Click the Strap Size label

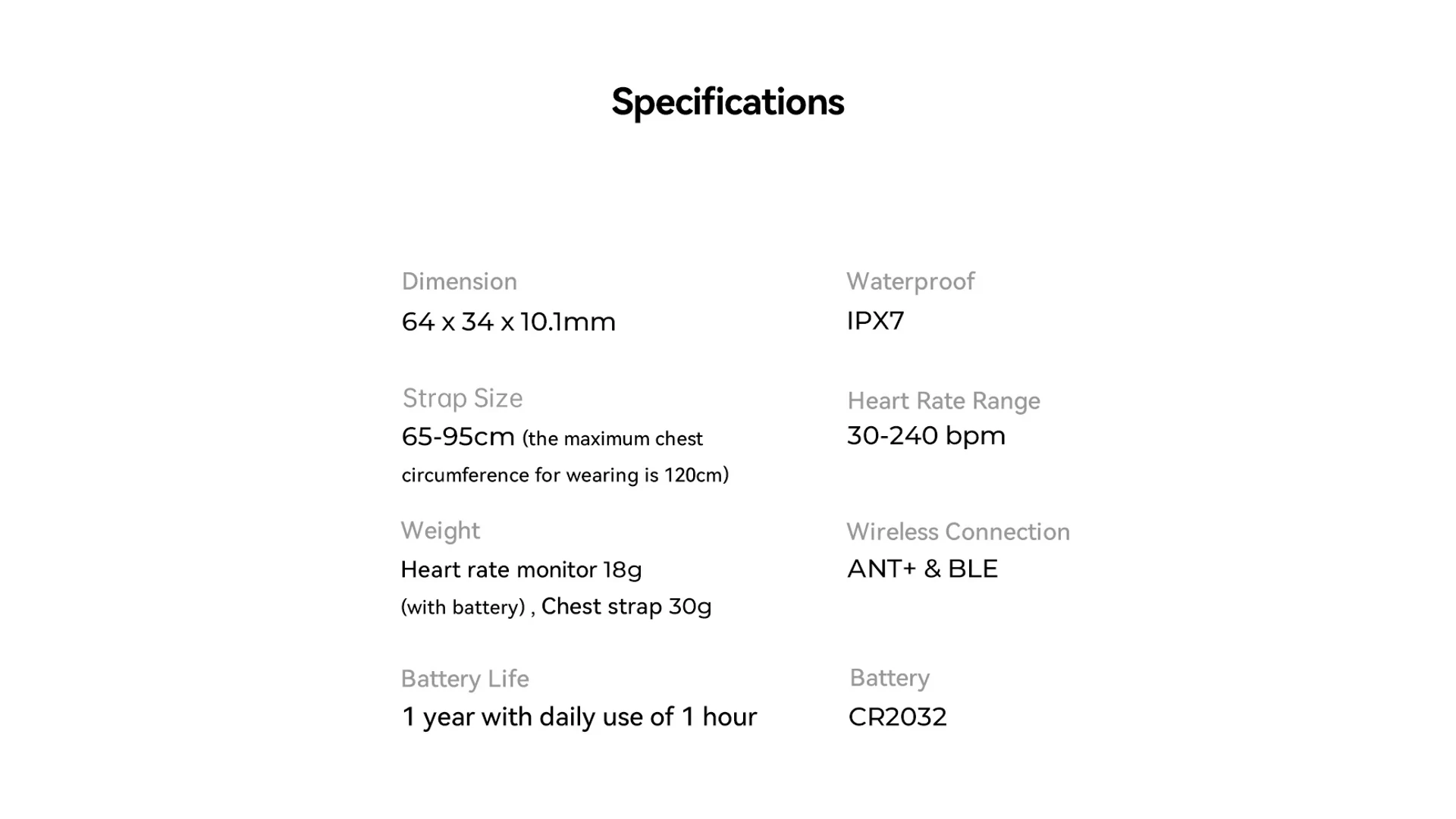pos(462,398)
